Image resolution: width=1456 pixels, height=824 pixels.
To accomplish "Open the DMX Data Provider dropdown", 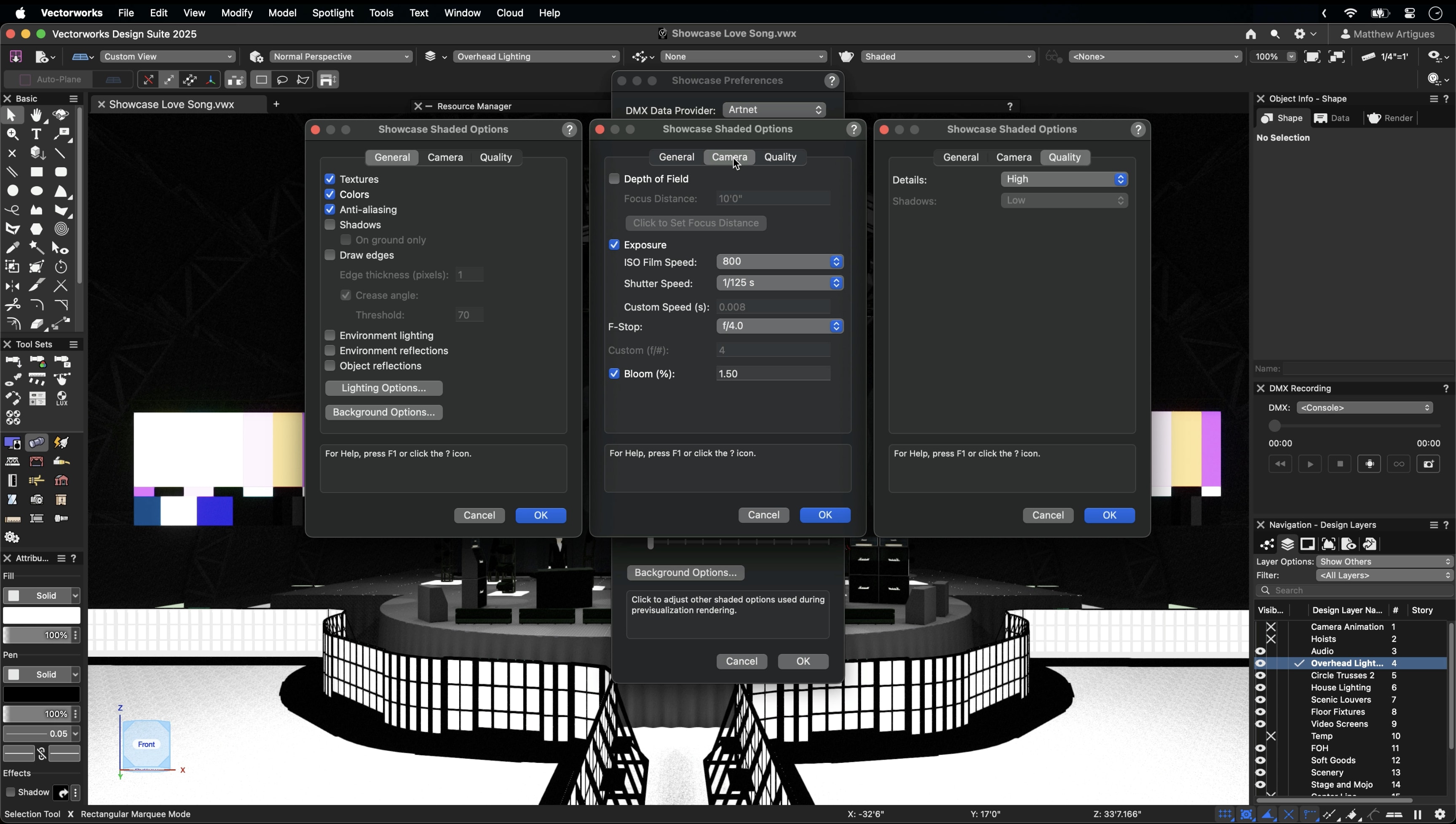I will coord(773,110).
